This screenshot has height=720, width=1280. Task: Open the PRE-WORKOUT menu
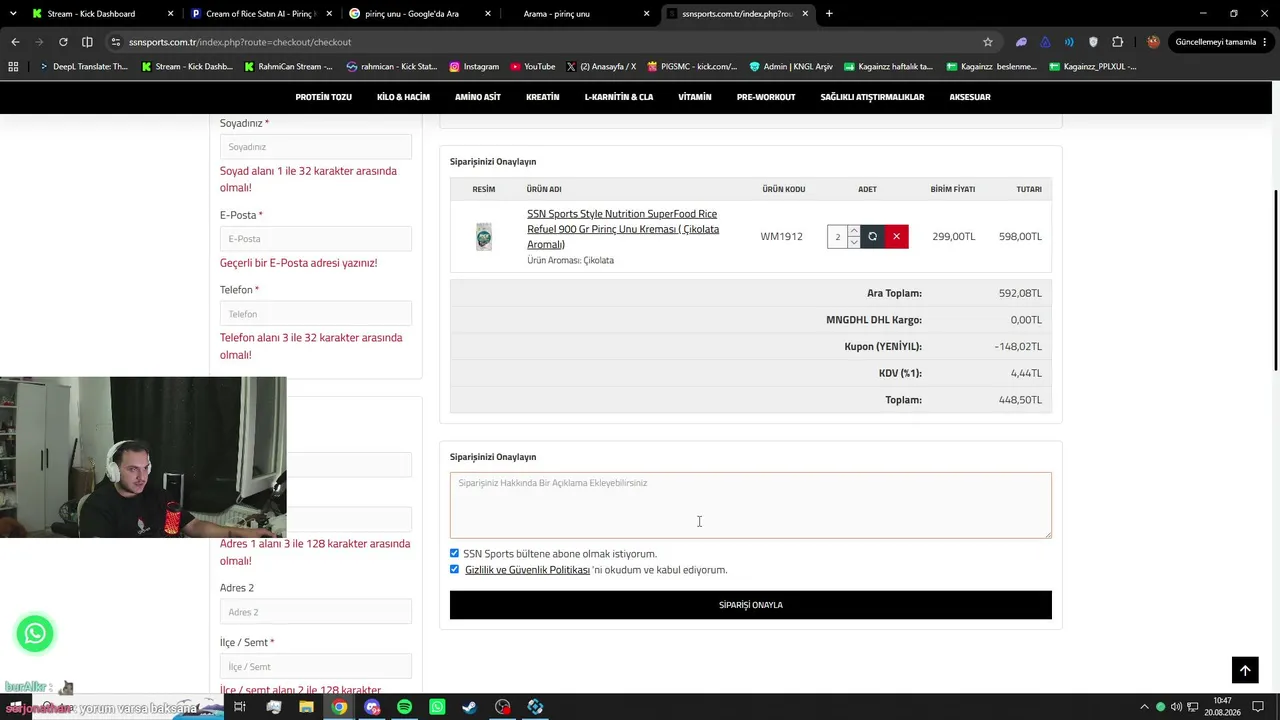coord(766,97)
